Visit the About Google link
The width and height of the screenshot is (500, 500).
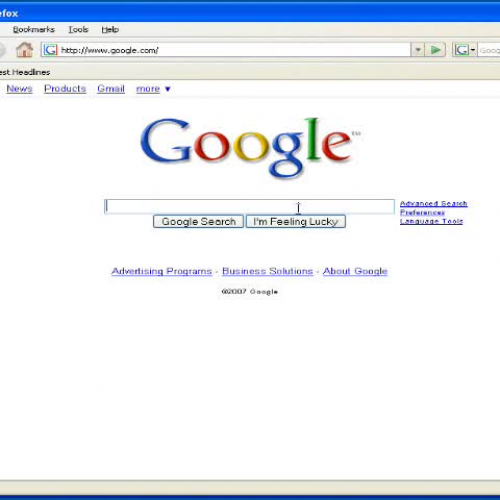pyautogui.click(x=355, y=271)
